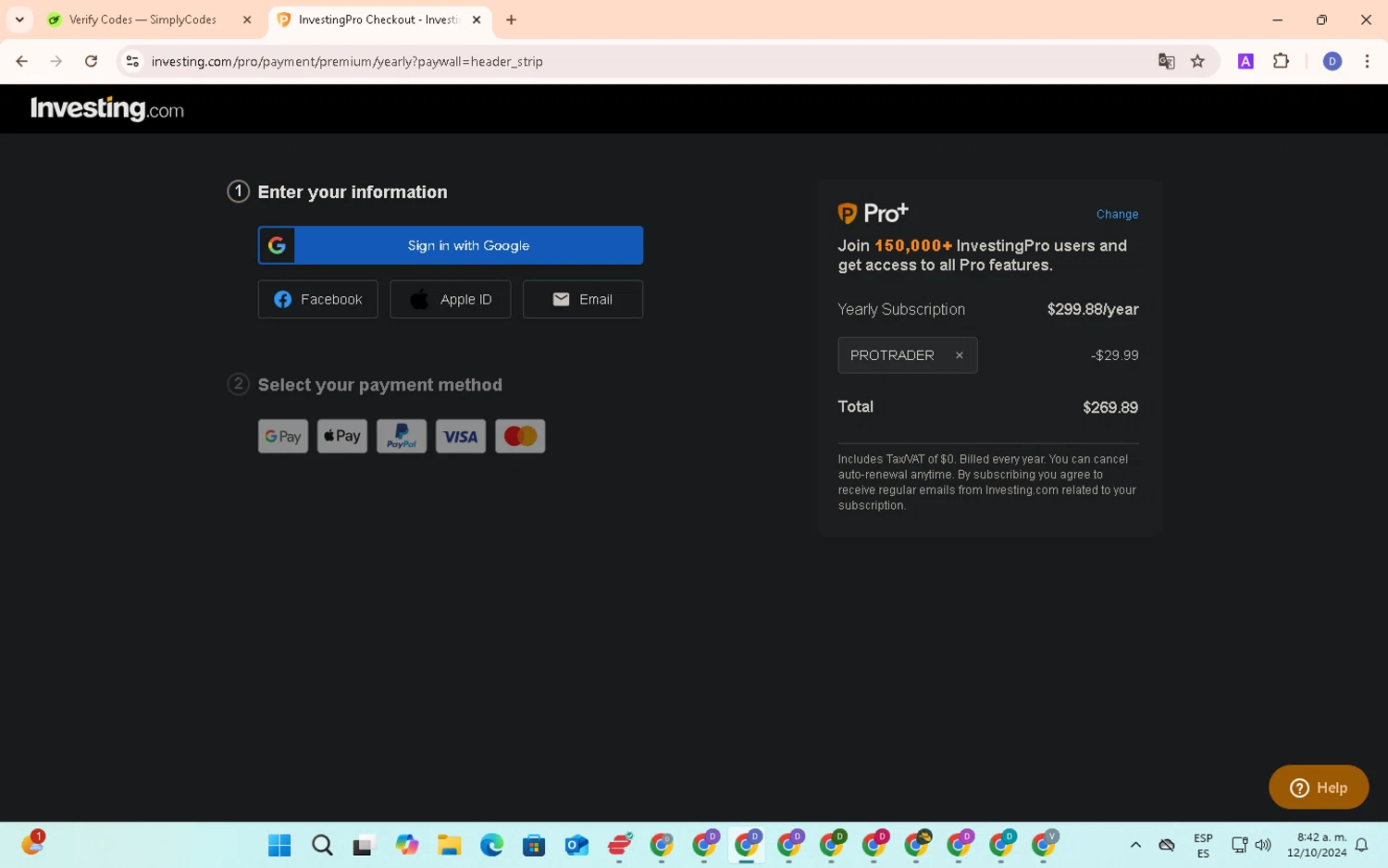The width and height of the screenshot is (1388, 868).
Task: Select Visa card payment method
Action: click(461, 437)
